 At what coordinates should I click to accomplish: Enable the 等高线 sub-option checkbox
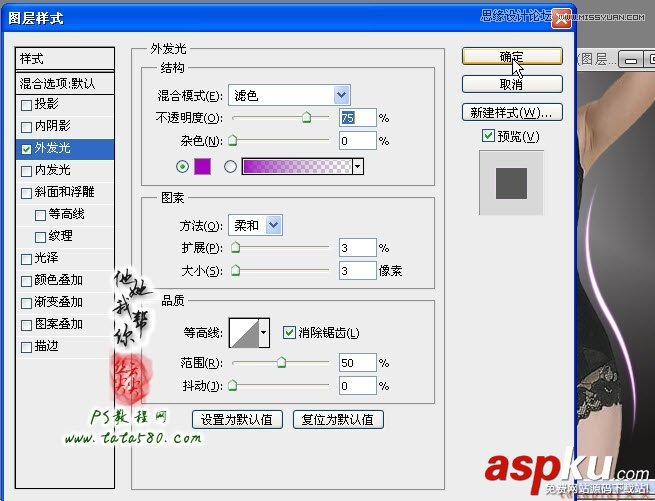coord(41,215)
